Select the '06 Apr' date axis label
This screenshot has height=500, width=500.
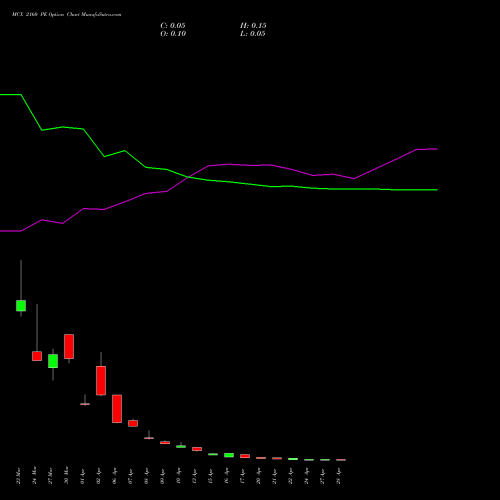click(114, 476)
